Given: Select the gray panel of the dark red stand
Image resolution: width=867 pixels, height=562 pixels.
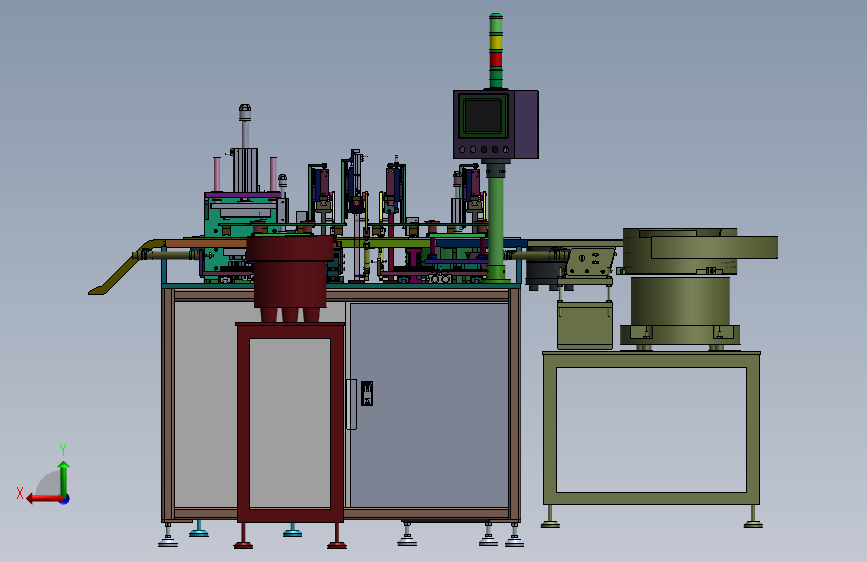Looking at the screenshot, I should click(x=290, y=423).
